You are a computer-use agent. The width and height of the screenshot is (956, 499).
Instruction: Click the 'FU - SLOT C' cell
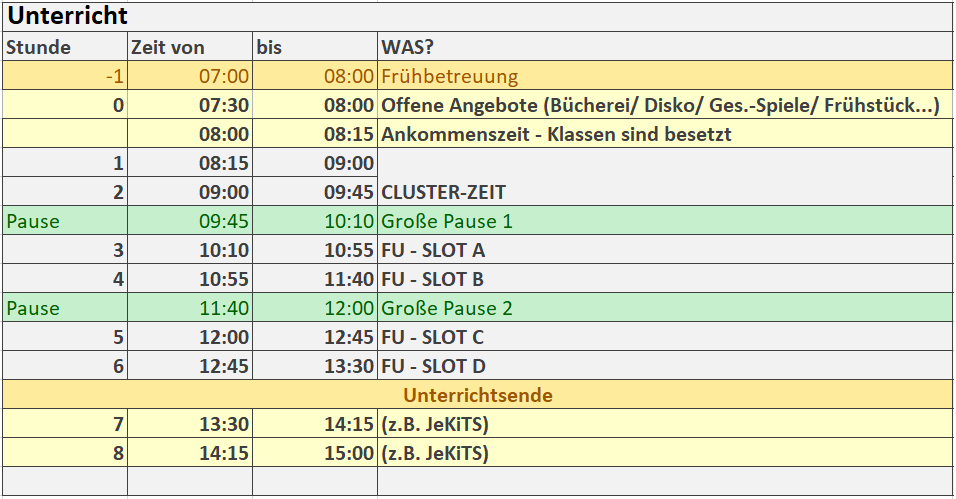[664, 337]
